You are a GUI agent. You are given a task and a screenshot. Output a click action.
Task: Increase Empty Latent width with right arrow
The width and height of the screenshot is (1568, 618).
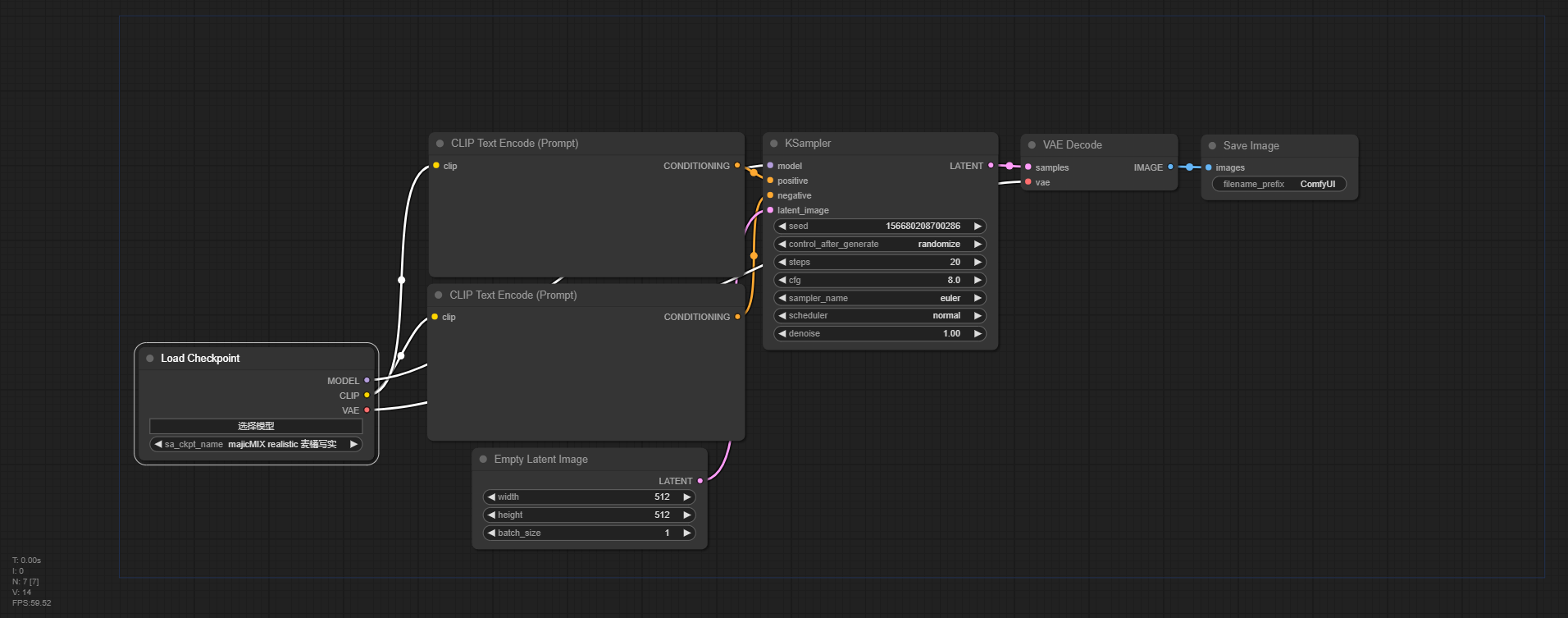pyautogui.click(x=686, y=497)
